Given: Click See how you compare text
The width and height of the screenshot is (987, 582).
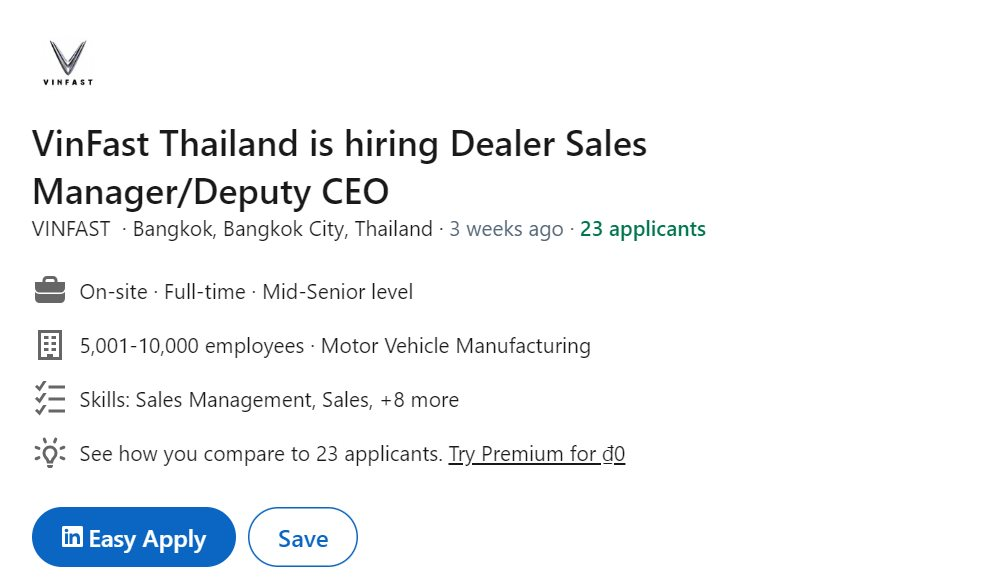Looking at the screenshot, I should pyautogui.click(x=260, y=454).
